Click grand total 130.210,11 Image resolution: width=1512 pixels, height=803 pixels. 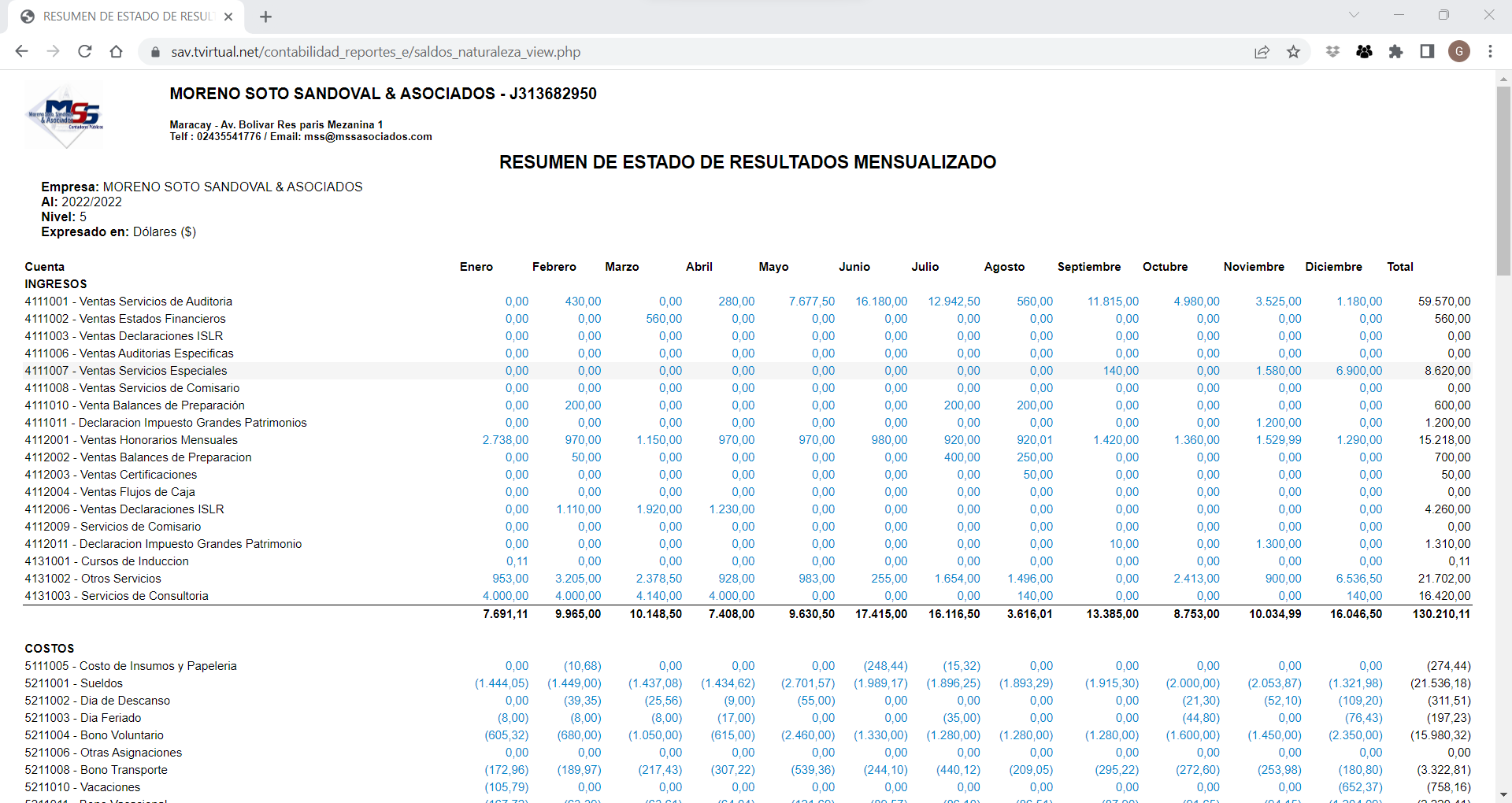(x=1441, y=614)
